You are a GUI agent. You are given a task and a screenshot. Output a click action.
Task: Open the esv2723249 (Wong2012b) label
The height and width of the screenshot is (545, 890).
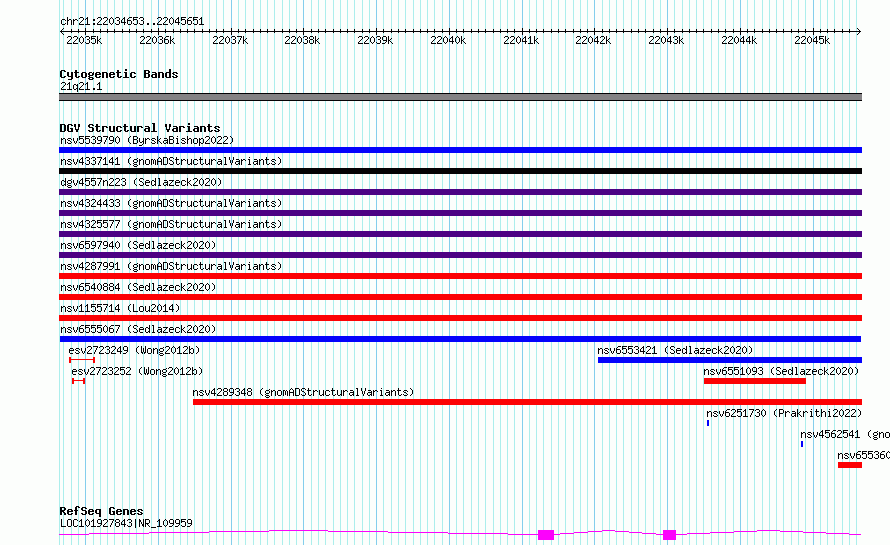(x=134, y=350)
